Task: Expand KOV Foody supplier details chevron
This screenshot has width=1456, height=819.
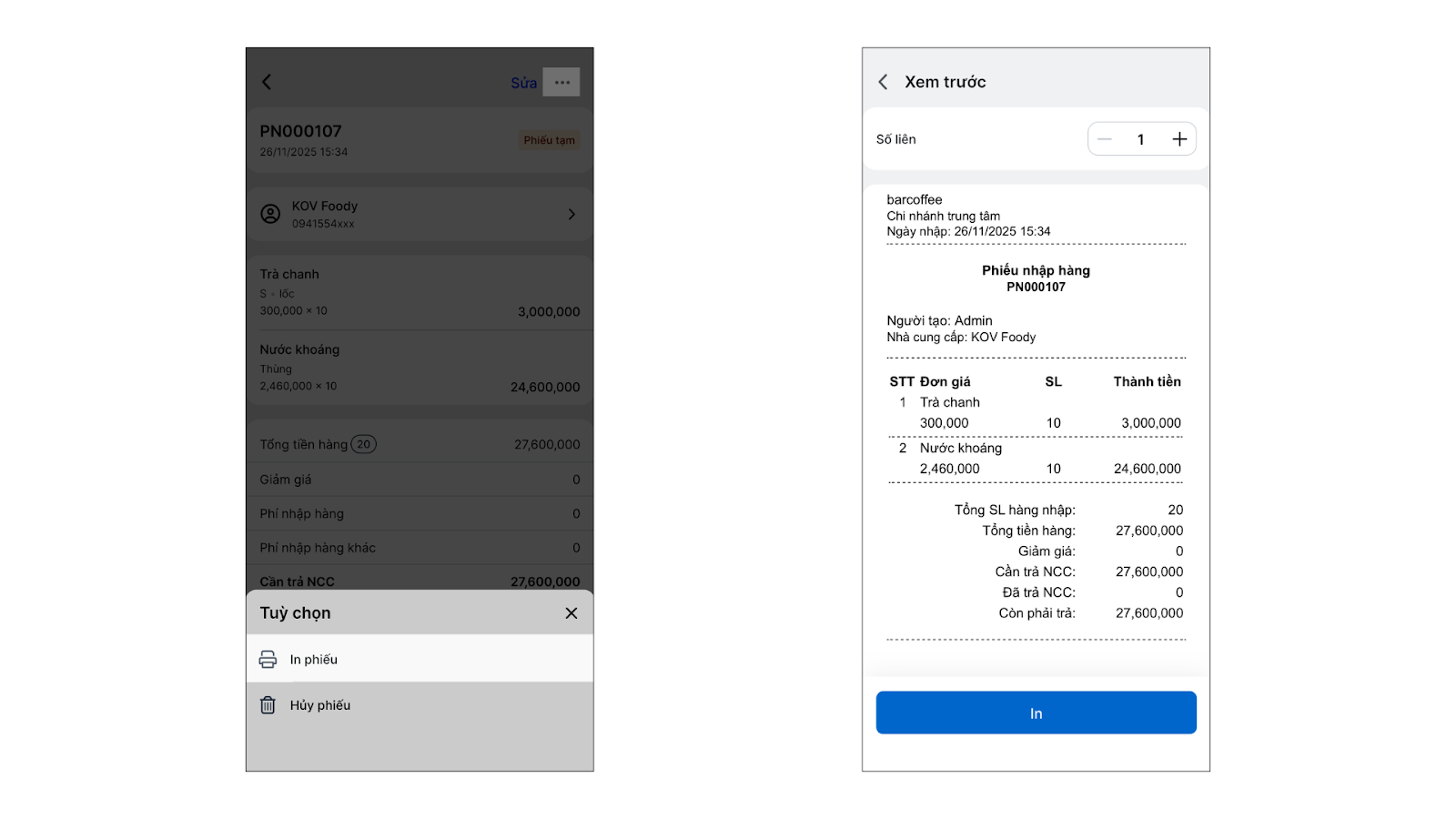Action: pos(571,214)
